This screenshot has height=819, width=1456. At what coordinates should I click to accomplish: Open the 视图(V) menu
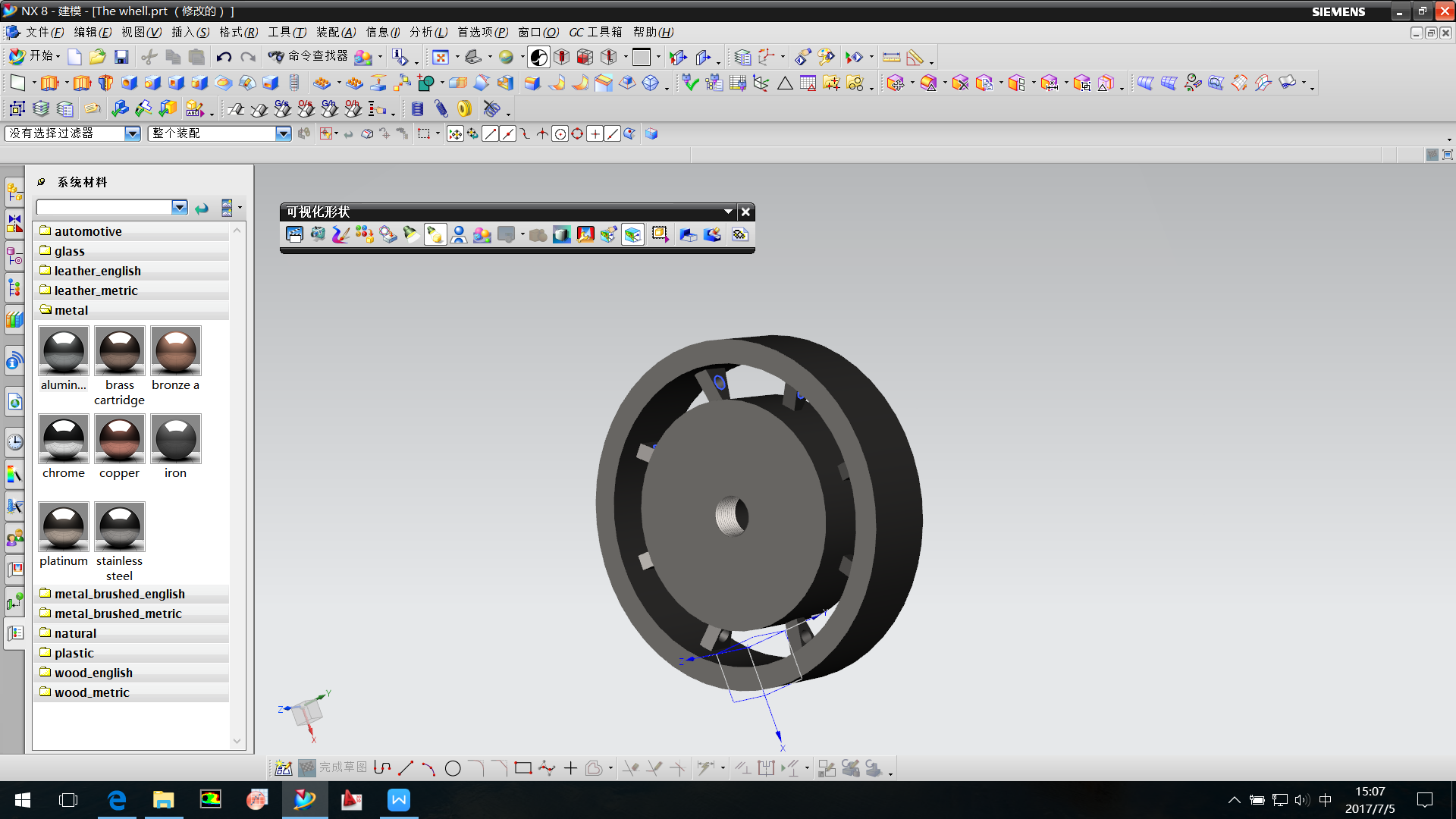pyautogui.click(x=141, y=32)
